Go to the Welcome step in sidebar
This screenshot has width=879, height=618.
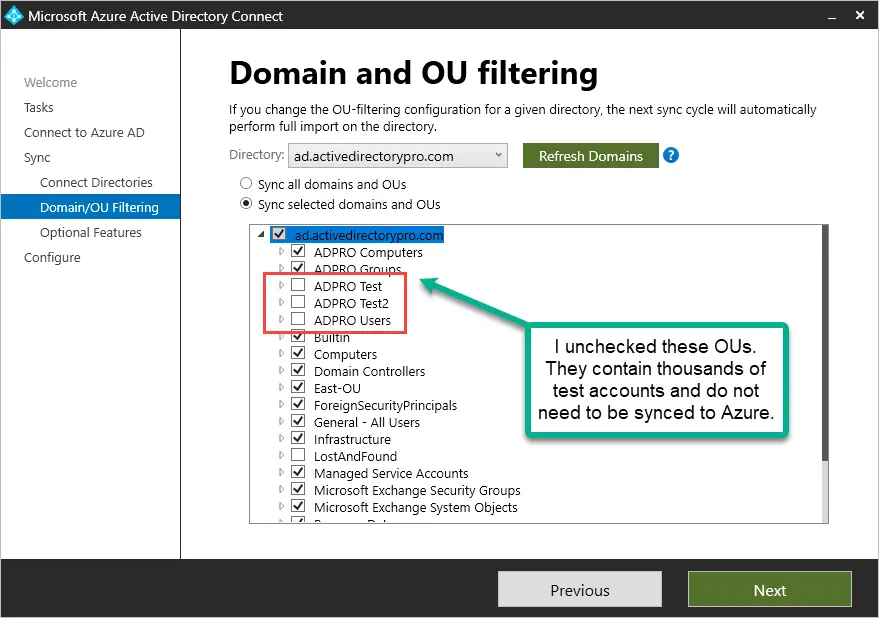[x=50, y=82]
